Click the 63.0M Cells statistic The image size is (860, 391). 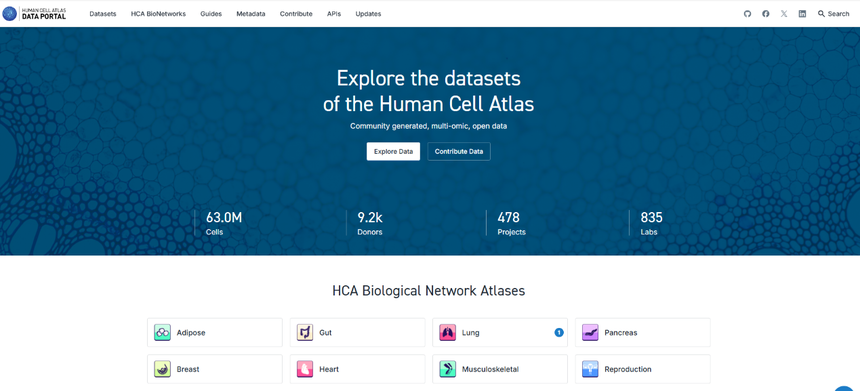point(224,223)
